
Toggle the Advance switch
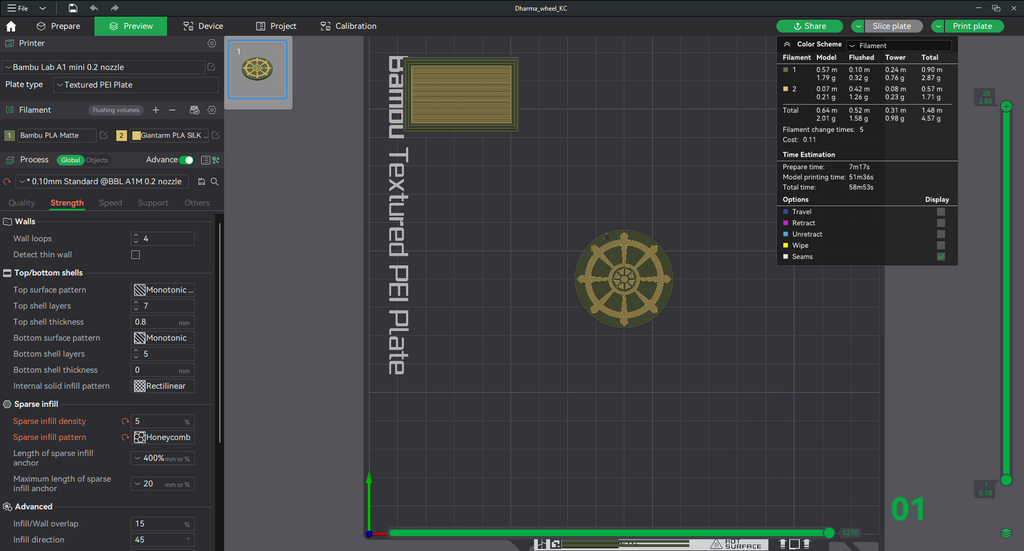tap(187, 160)
